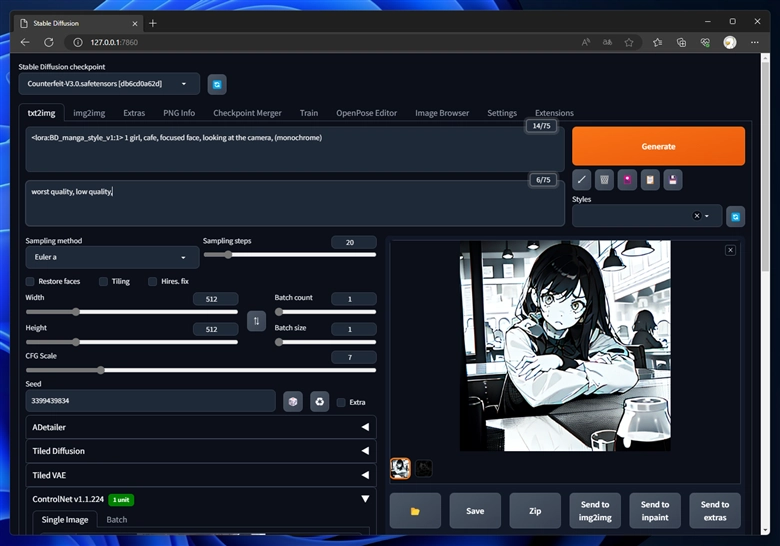
Task: Open the Extensions tab
Action: click(554, 113)
